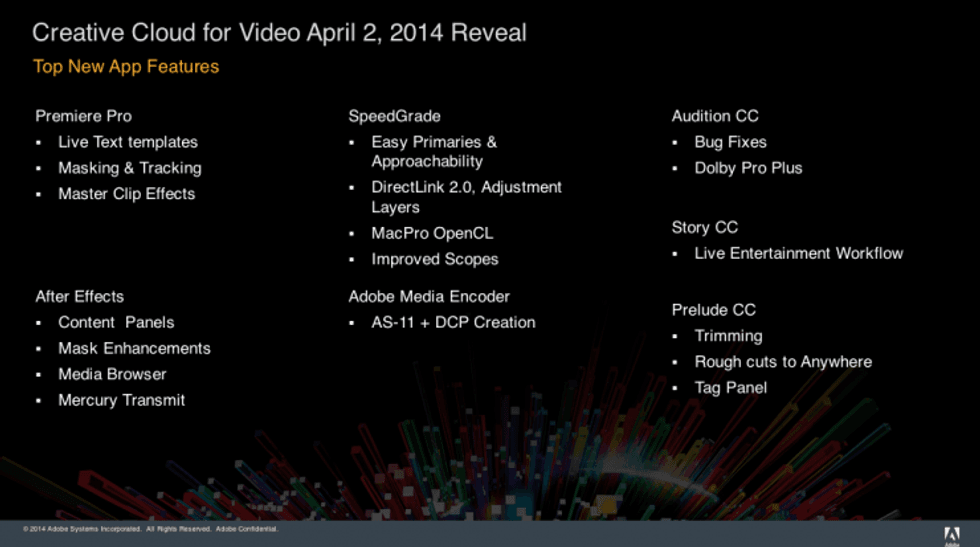Click 'DirectLink 2.0, Adjustment Layers' bullet
This screenshot has width=980, height=547.
[x=466, y=197]
